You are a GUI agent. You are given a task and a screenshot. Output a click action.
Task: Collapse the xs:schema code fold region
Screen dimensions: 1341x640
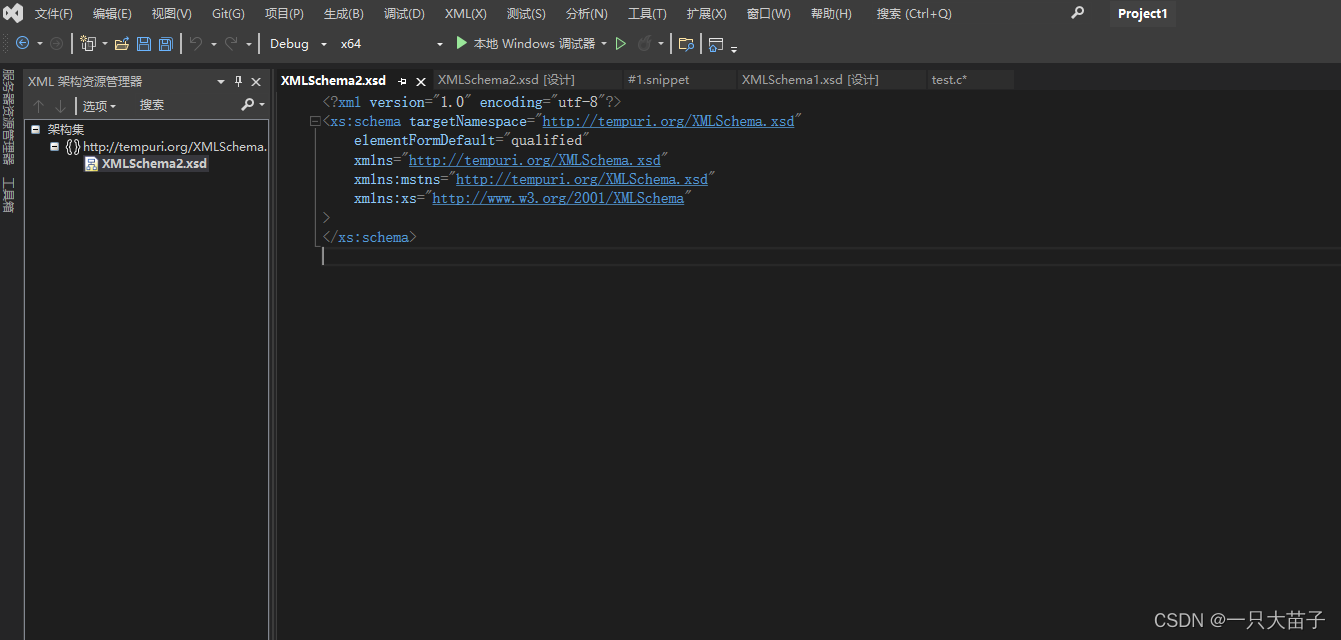pos(315,121)
